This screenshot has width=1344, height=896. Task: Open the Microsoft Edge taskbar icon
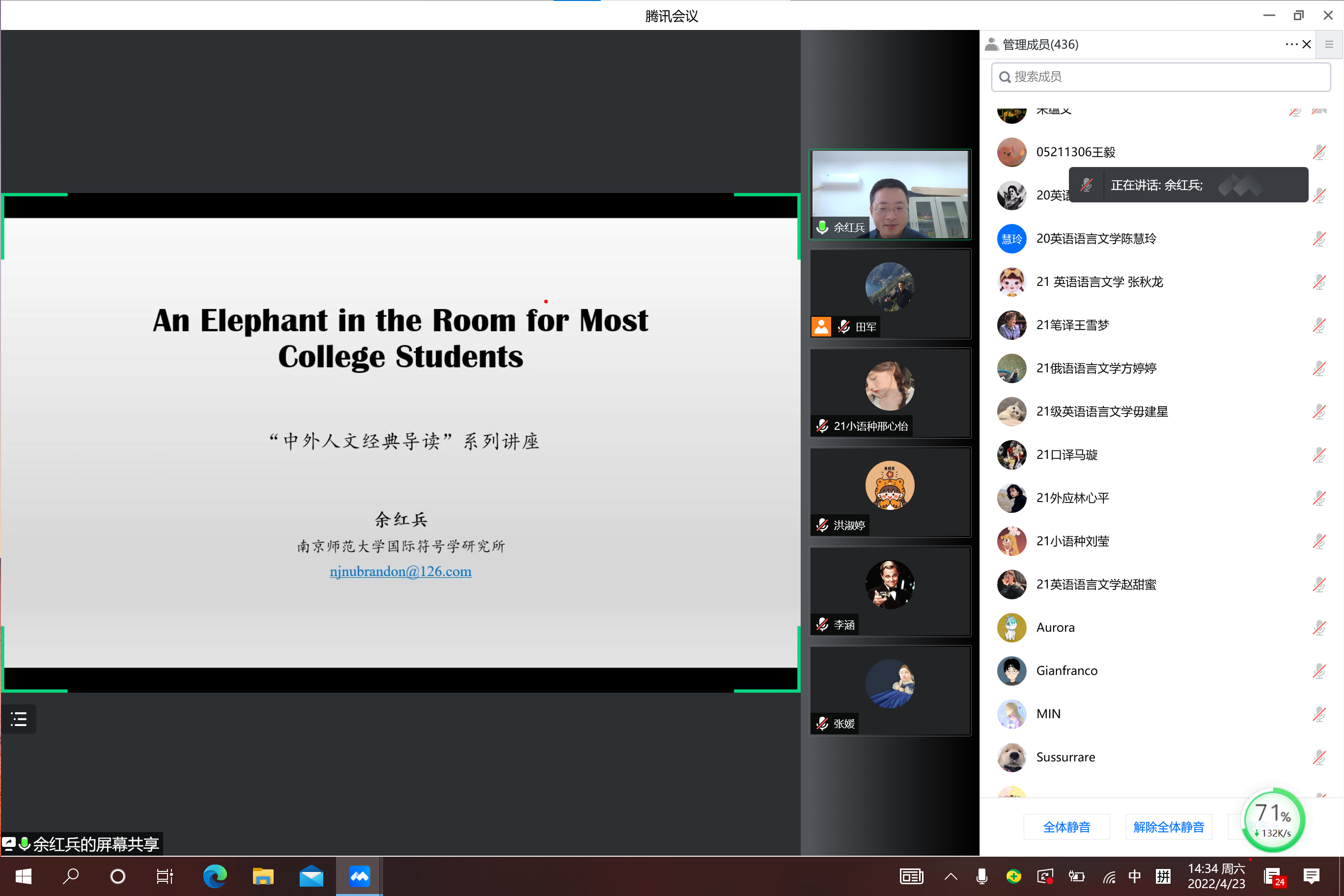point(215,876)
